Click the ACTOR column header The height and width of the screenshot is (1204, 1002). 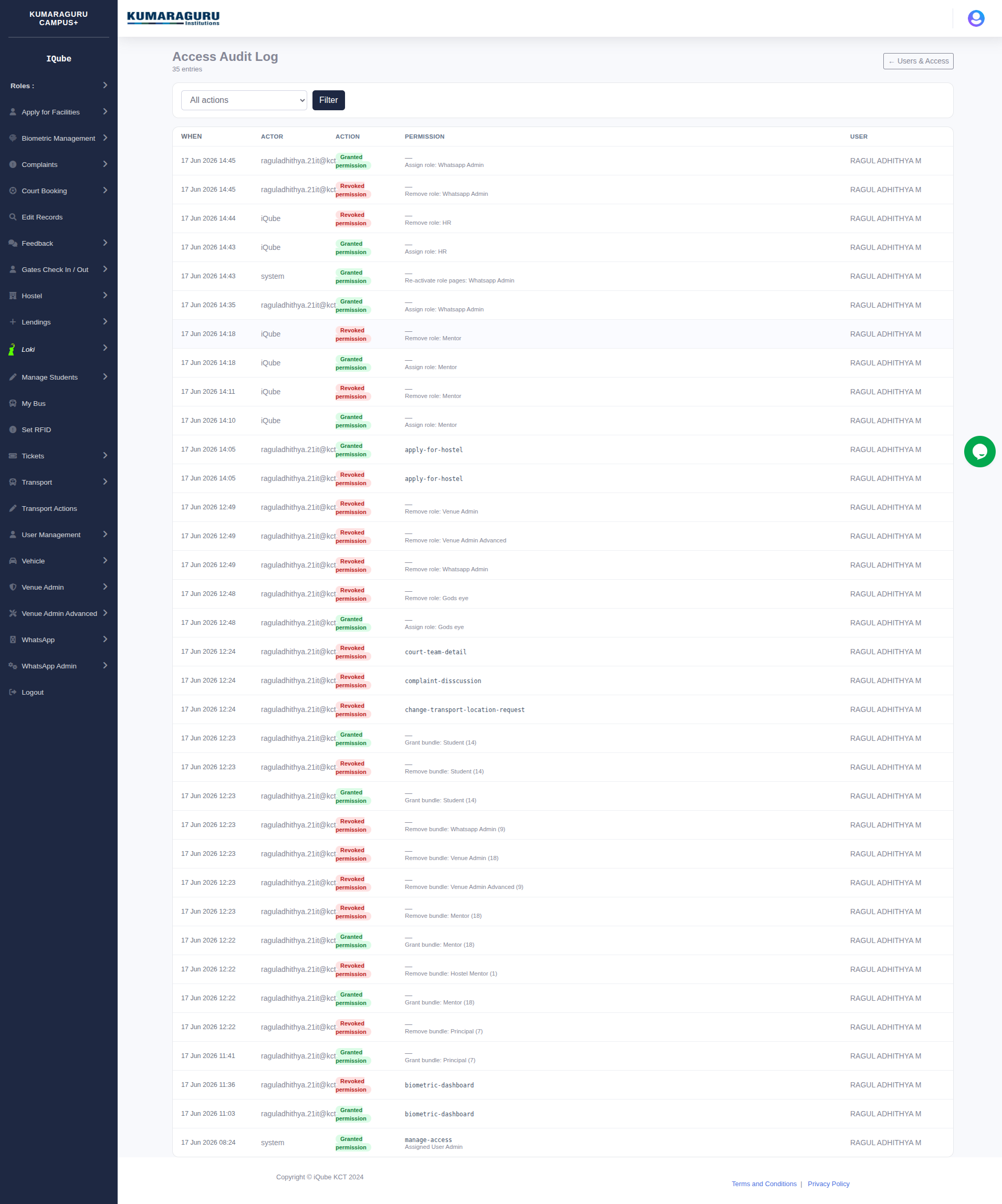(x=272, y=137)
